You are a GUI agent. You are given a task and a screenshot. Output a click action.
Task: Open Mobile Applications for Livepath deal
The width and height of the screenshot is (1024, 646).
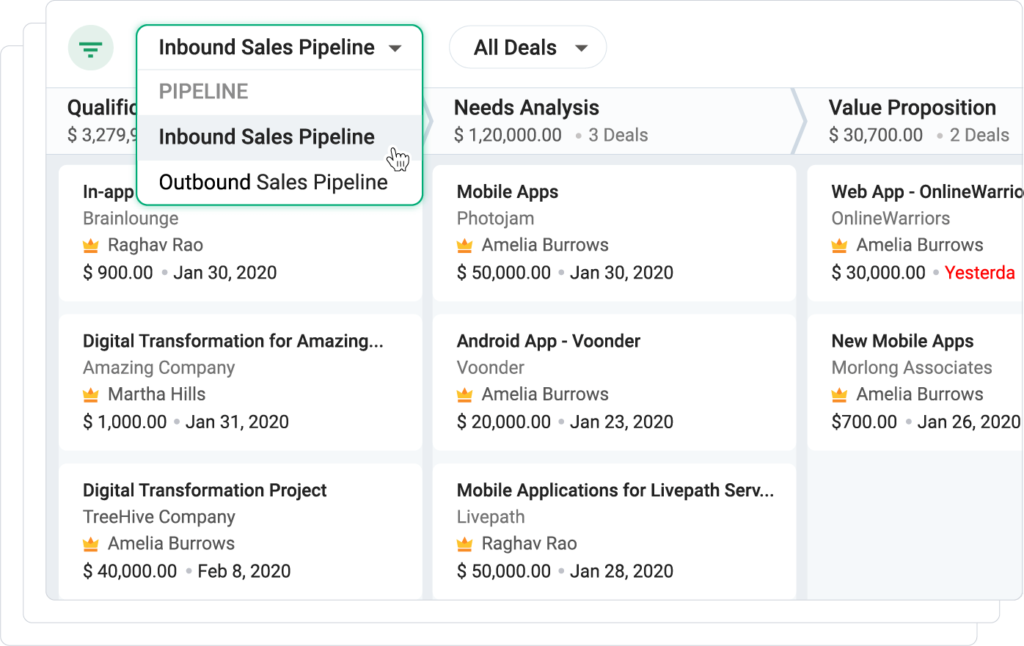615,491
